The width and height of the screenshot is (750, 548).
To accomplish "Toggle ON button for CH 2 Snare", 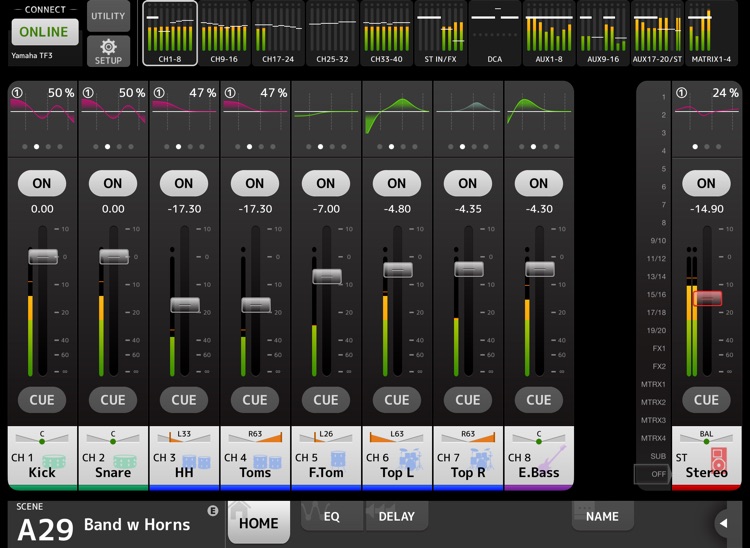I will 113,183.
